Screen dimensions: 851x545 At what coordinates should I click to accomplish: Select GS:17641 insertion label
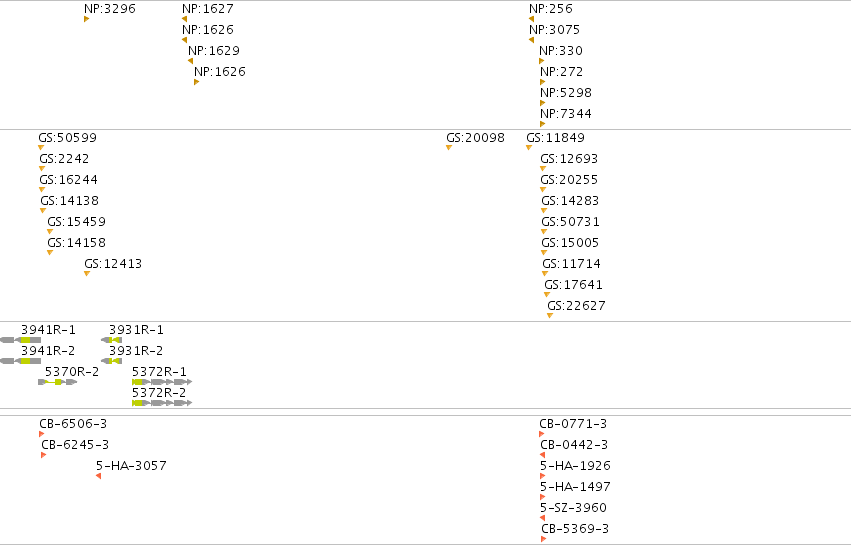pos(573,284)
